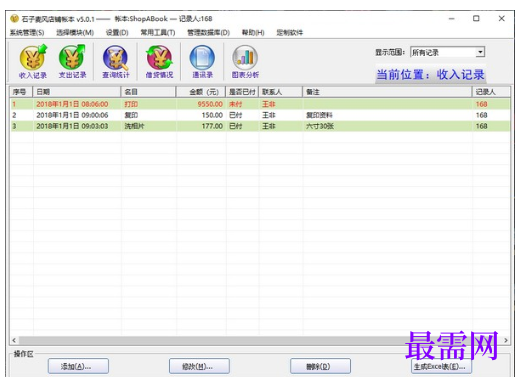The height and width of the screenshot is (377, 517).
Task: Open the 查询统计 query statistics icon
Action: click(x=115, y=62)
